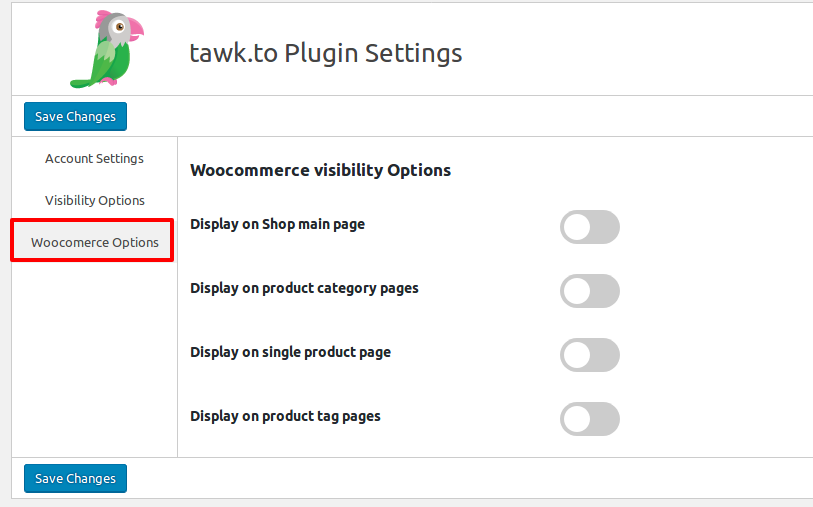
Task: Click the Woocommerce visibility Options heading
Action: pyautogui.click(x=320, y=171)
